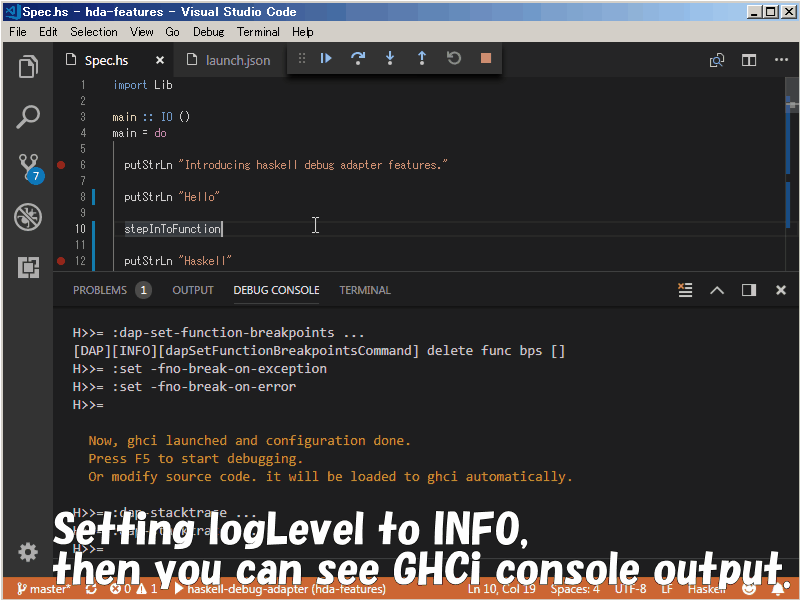
Task: Toggle breakpoint on line 12
Action: 61,261
